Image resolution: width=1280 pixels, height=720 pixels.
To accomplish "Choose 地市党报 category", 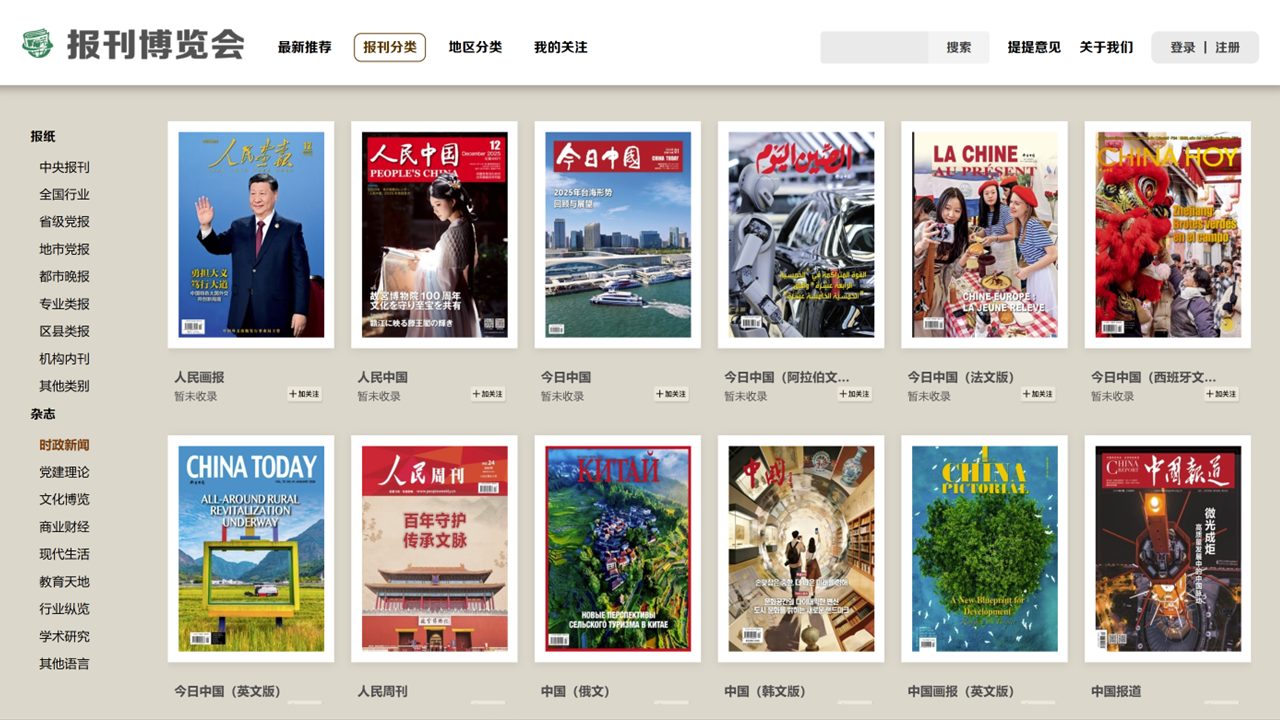I will 65,249.
